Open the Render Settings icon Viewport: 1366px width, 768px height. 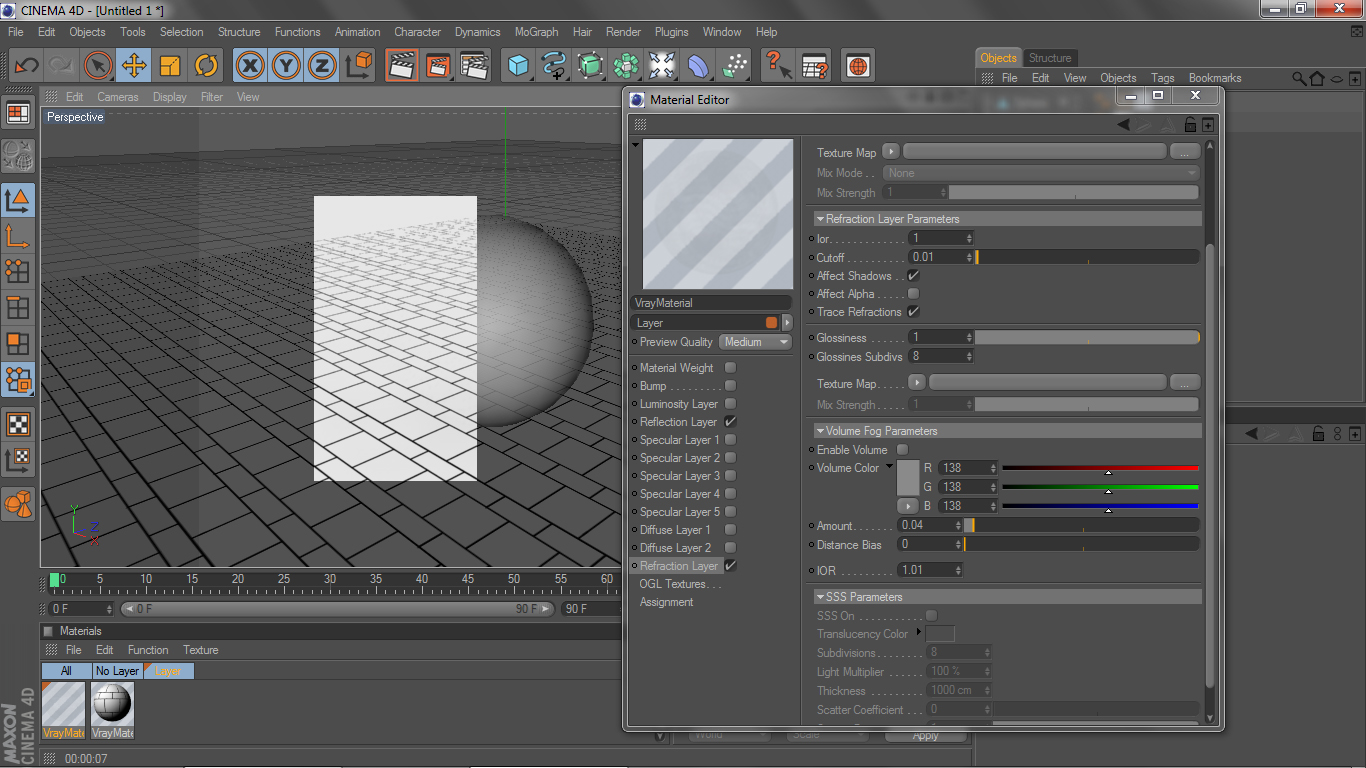[x=474, y=66]
